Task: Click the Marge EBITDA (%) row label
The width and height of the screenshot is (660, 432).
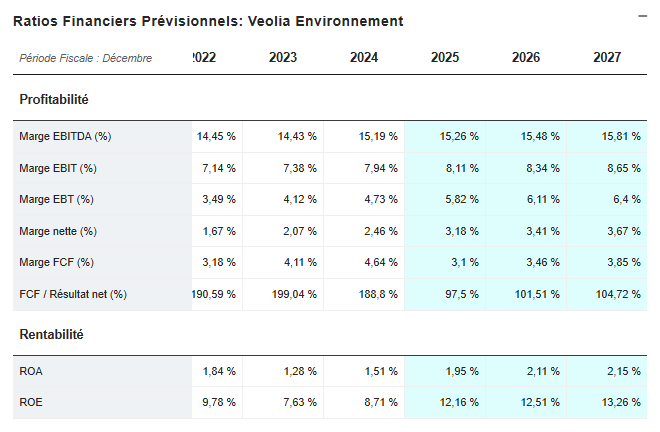Action: pyautogui.click(x=65, y=136)
